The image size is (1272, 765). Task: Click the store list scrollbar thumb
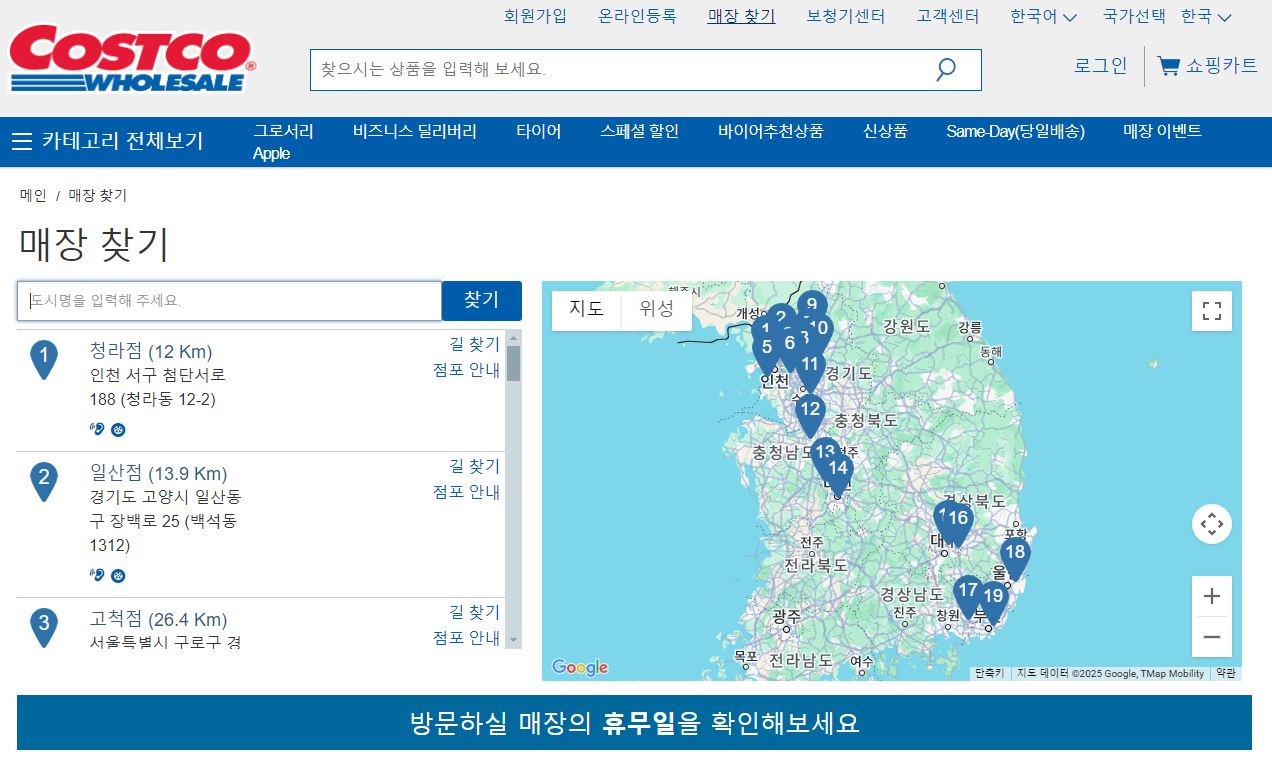(513, 363)
